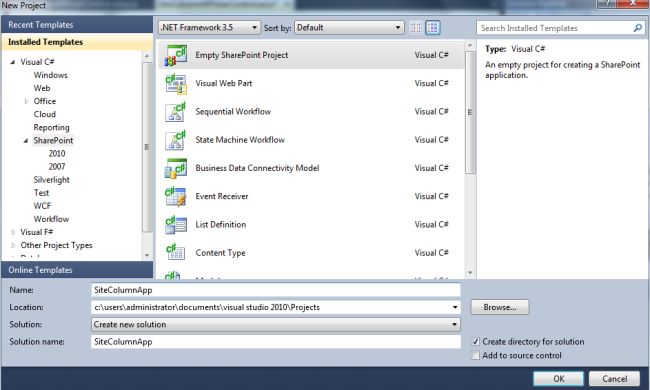Expand the Other Project Types node
The width and height of the screenshot is (650, 390).
point(13,245)
